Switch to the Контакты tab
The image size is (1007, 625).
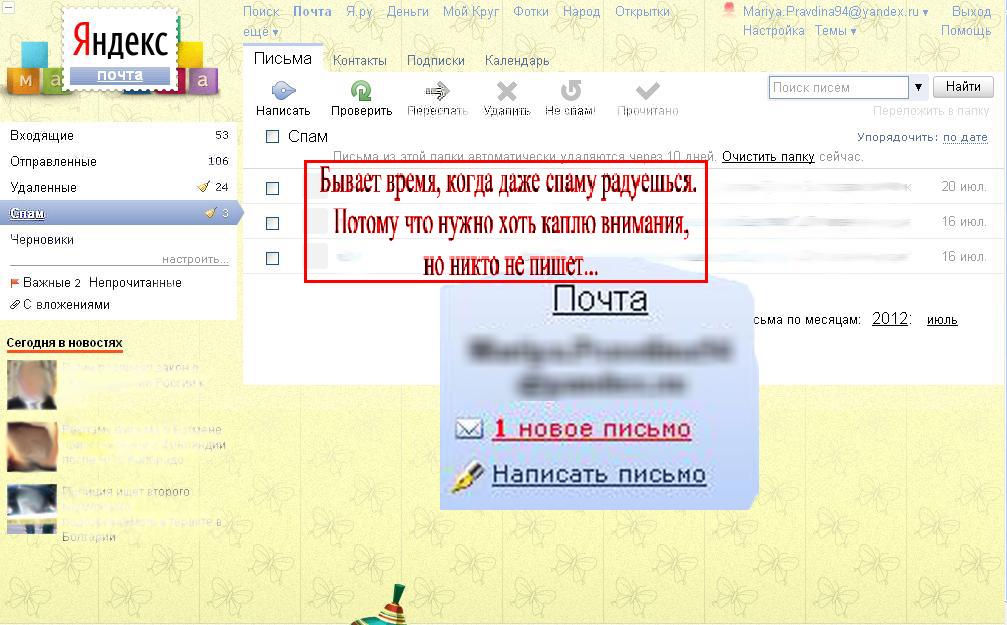click(360, 60)
